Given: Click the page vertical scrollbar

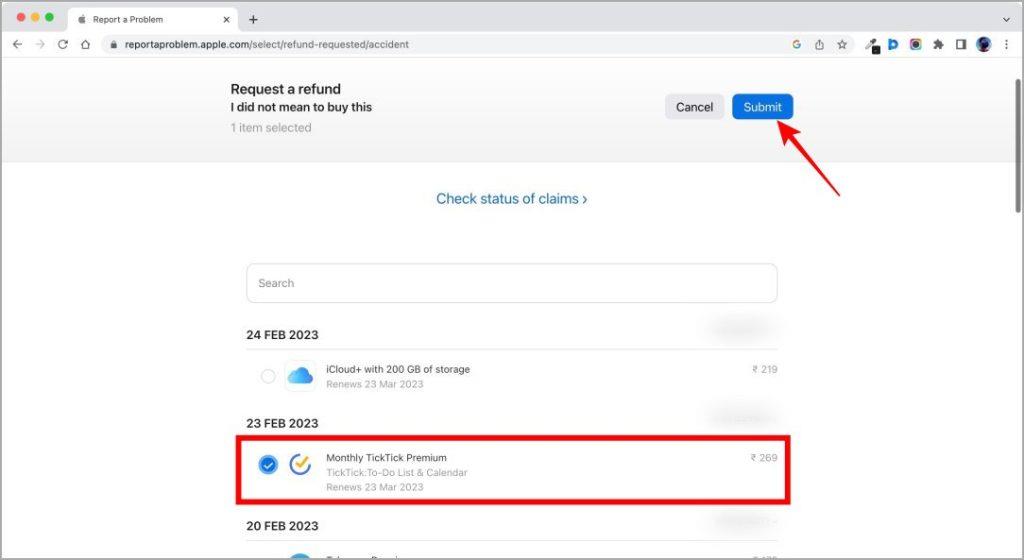Looking at the screenshot, I should tap(1017, 145).
